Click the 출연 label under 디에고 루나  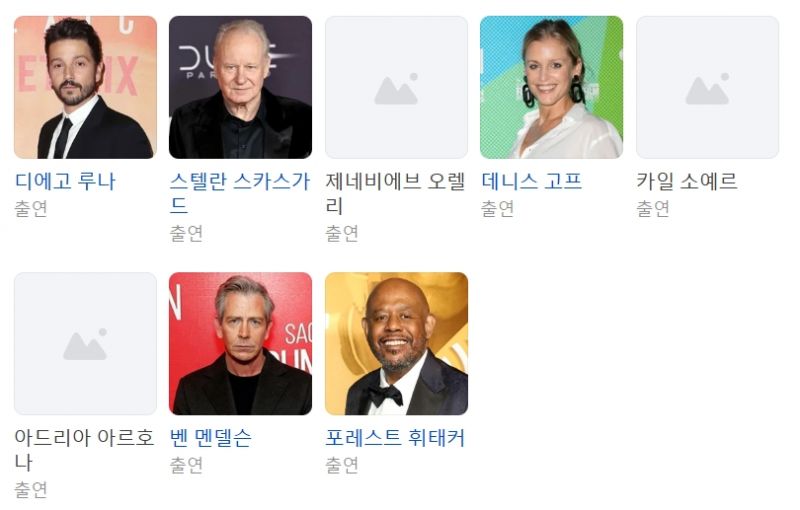pos(31,209)
